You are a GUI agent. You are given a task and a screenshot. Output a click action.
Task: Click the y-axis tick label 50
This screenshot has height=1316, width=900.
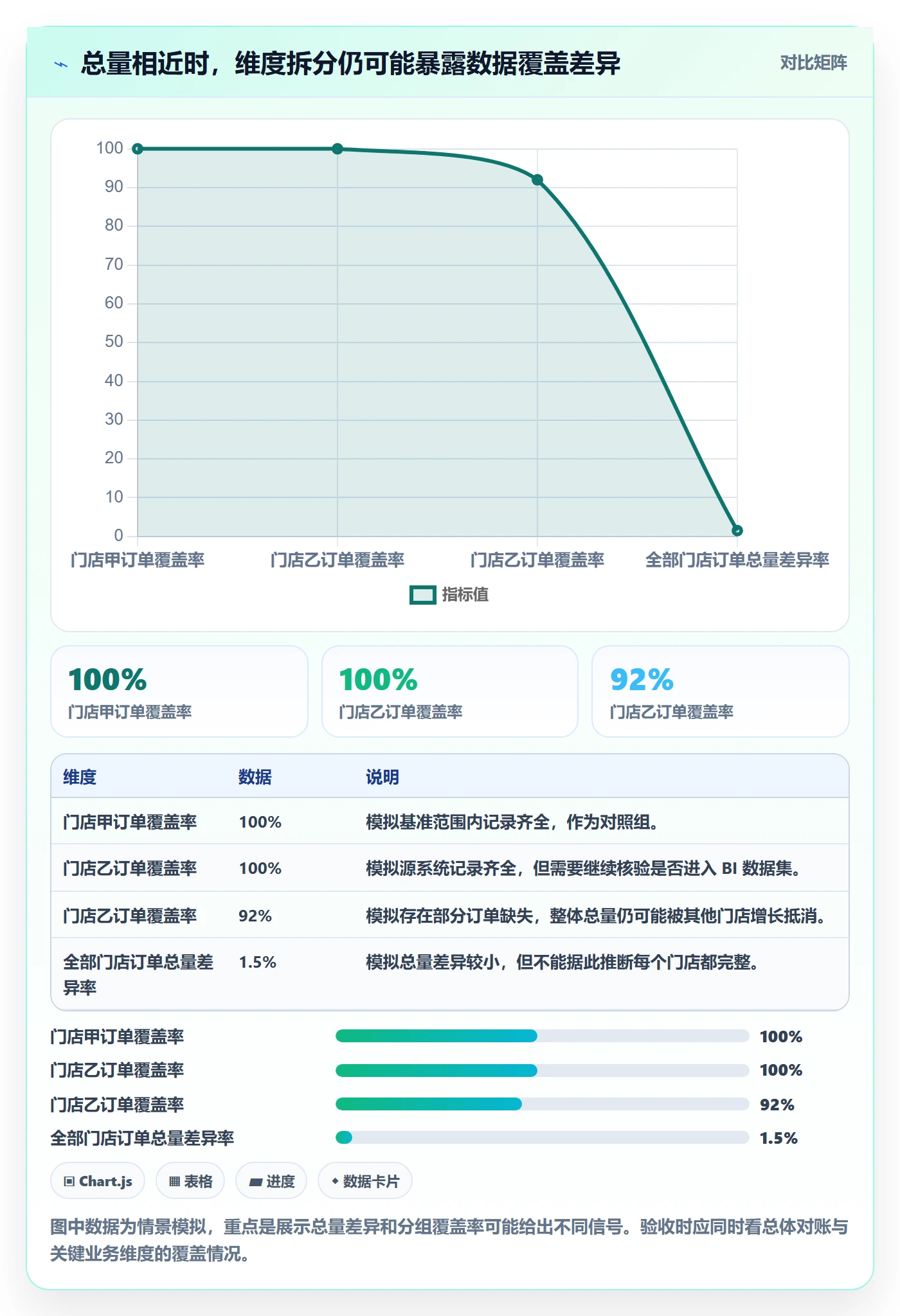114,342
